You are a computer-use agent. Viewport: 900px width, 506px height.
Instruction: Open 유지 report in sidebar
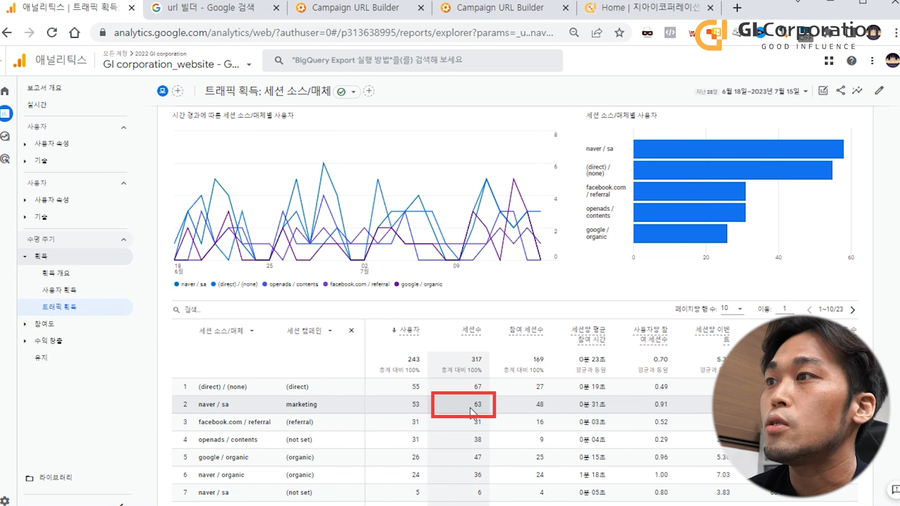tap(41, 357)
